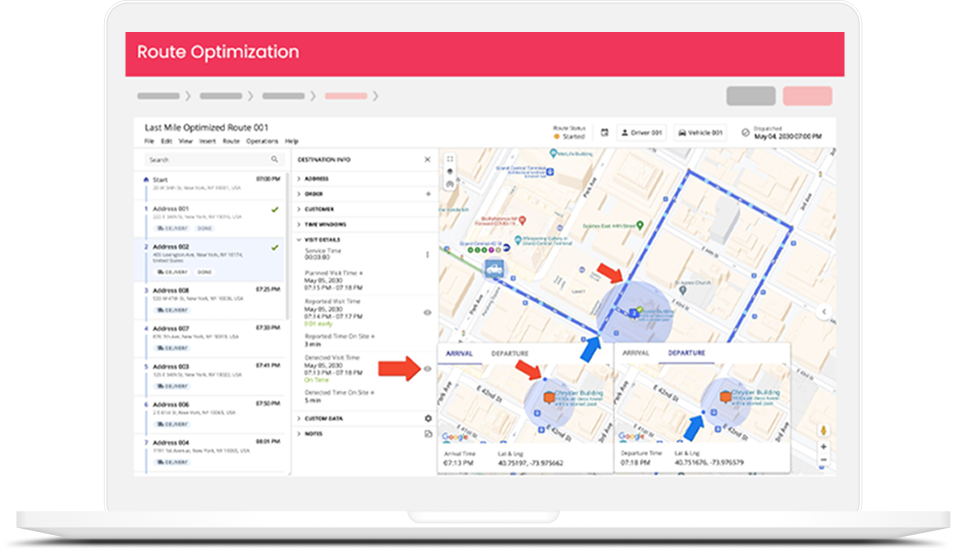953x549 pixels.
Task: Click the stop list search field
Action: 205,159
